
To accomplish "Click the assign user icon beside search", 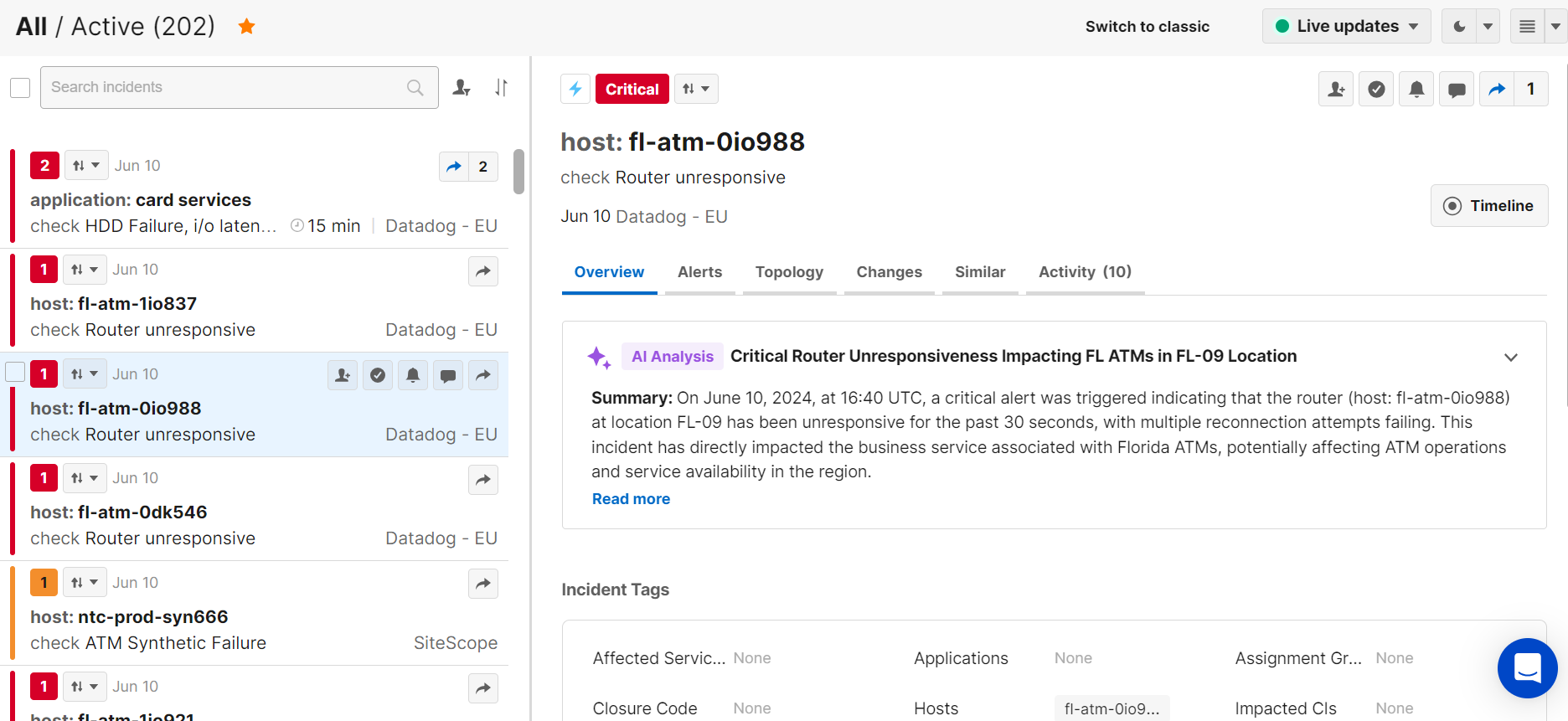I will coord(461,87).
